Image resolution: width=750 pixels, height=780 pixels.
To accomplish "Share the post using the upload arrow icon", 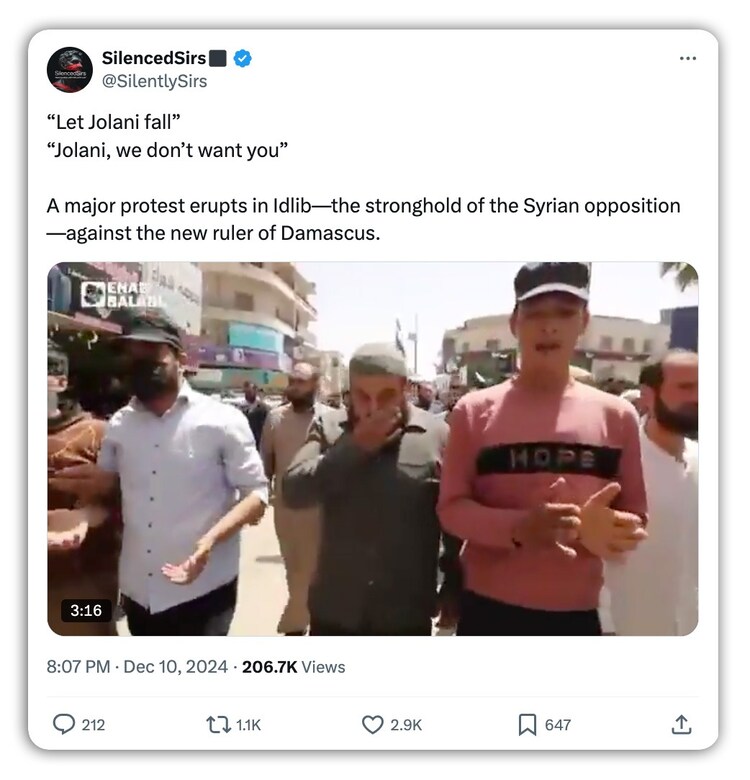I will (x=681, y=724).
